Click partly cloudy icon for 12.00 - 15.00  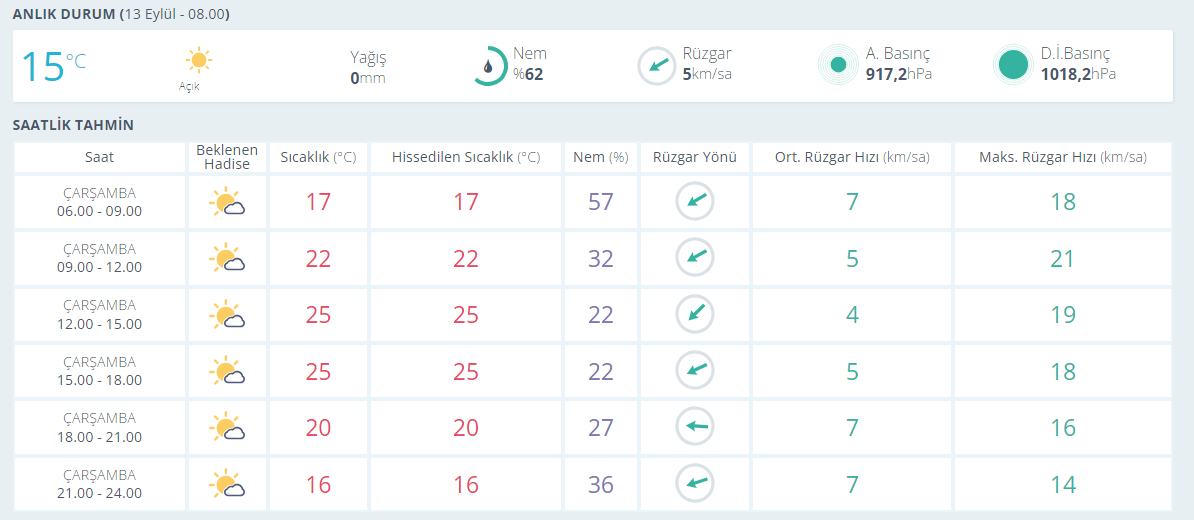coord(226,314)
